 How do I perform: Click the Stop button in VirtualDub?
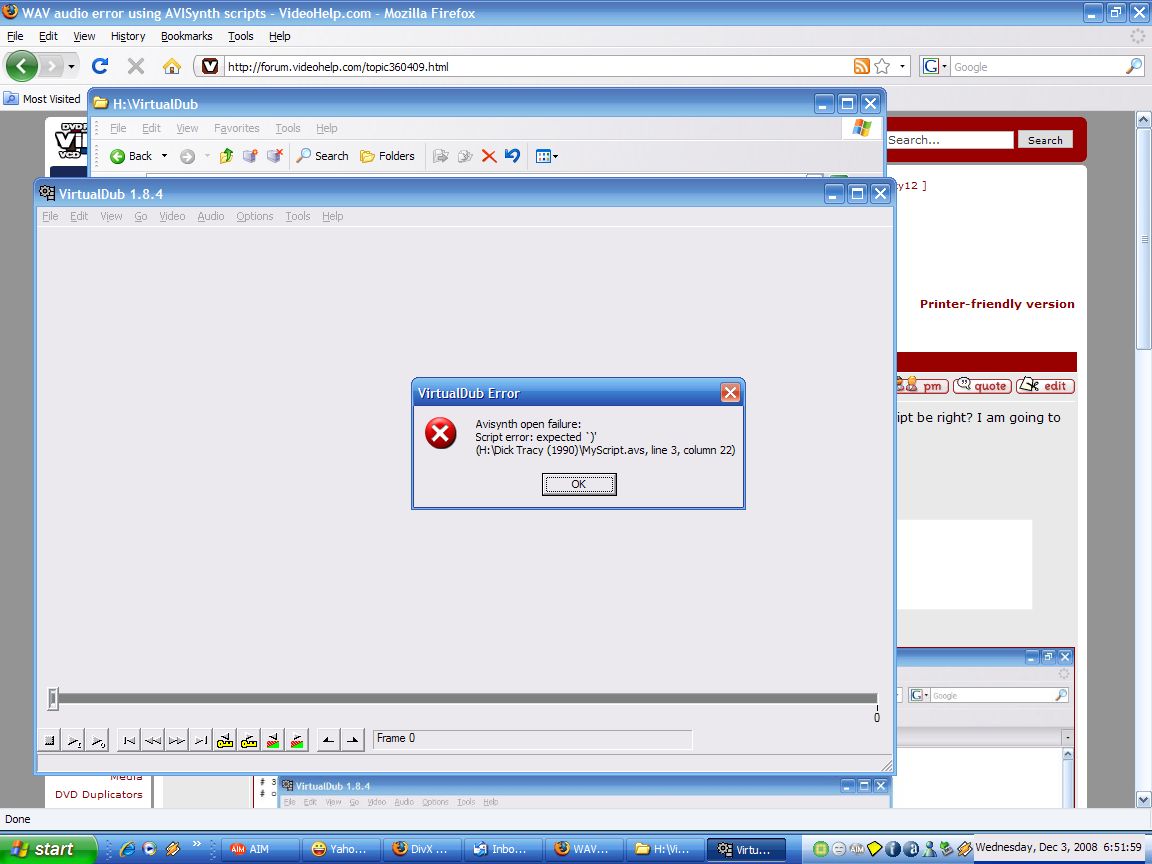(50, 741)
